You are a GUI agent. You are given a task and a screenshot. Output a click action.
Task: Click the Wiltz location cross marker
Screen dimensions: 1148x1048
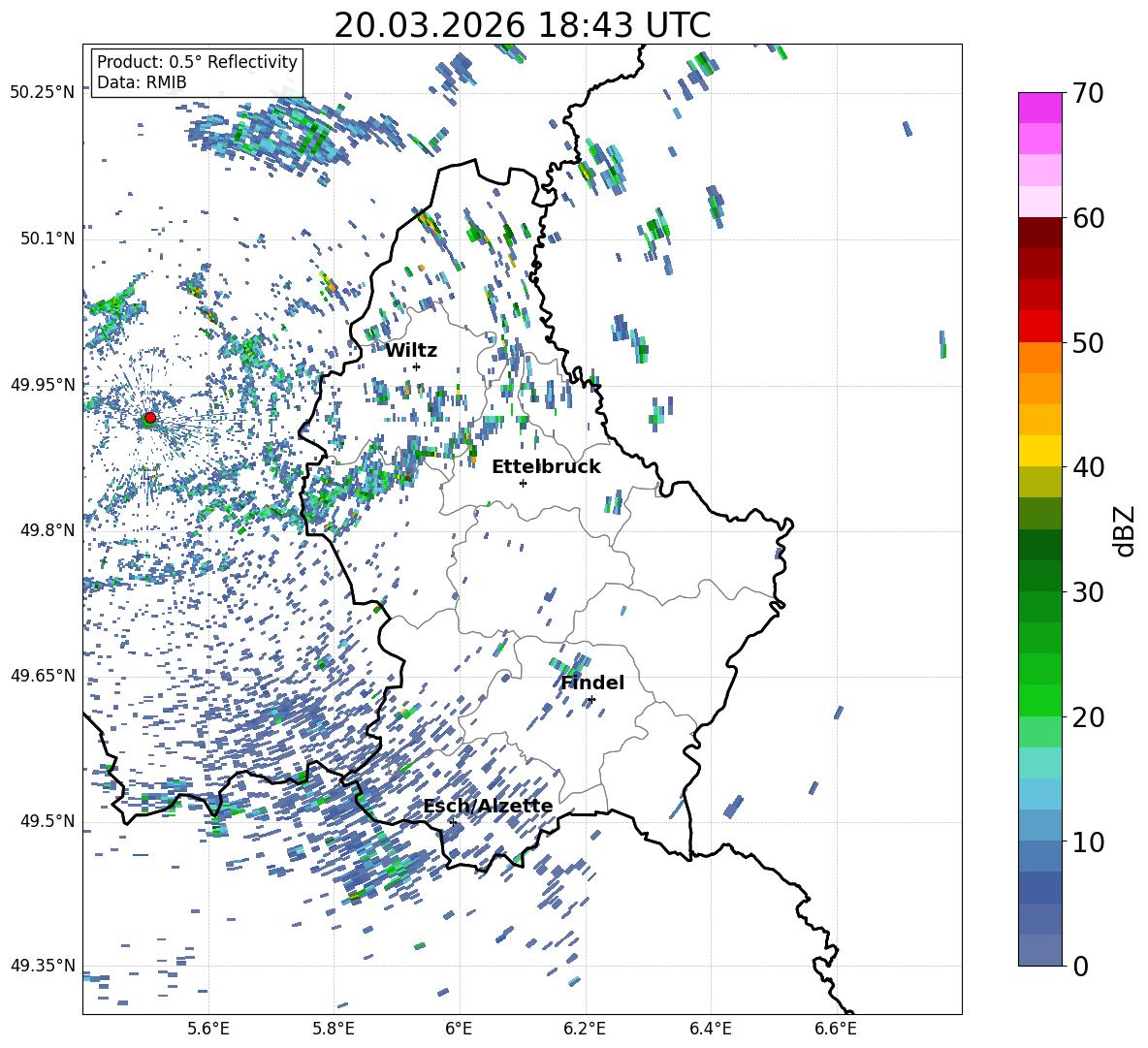point(416,366)
